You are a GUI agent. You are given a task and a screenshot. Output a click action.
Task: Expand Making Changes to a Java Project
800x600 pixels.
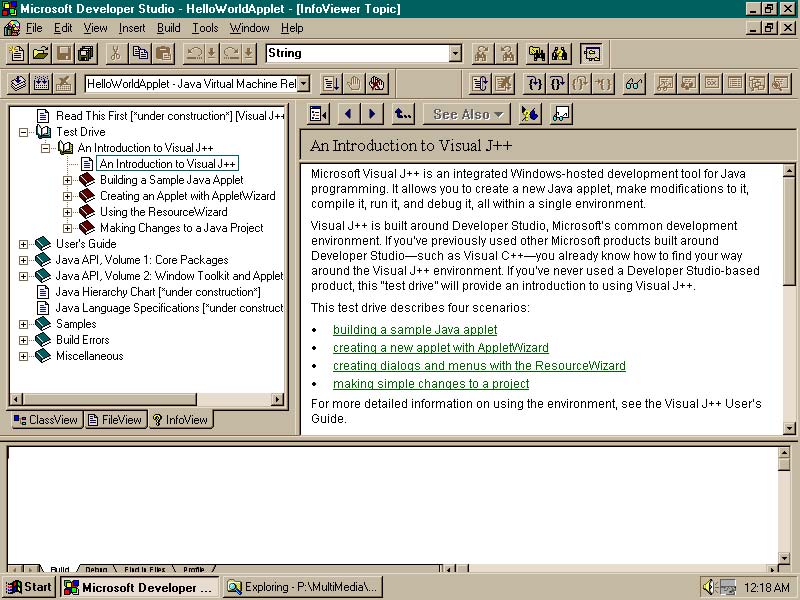[67, 228]
